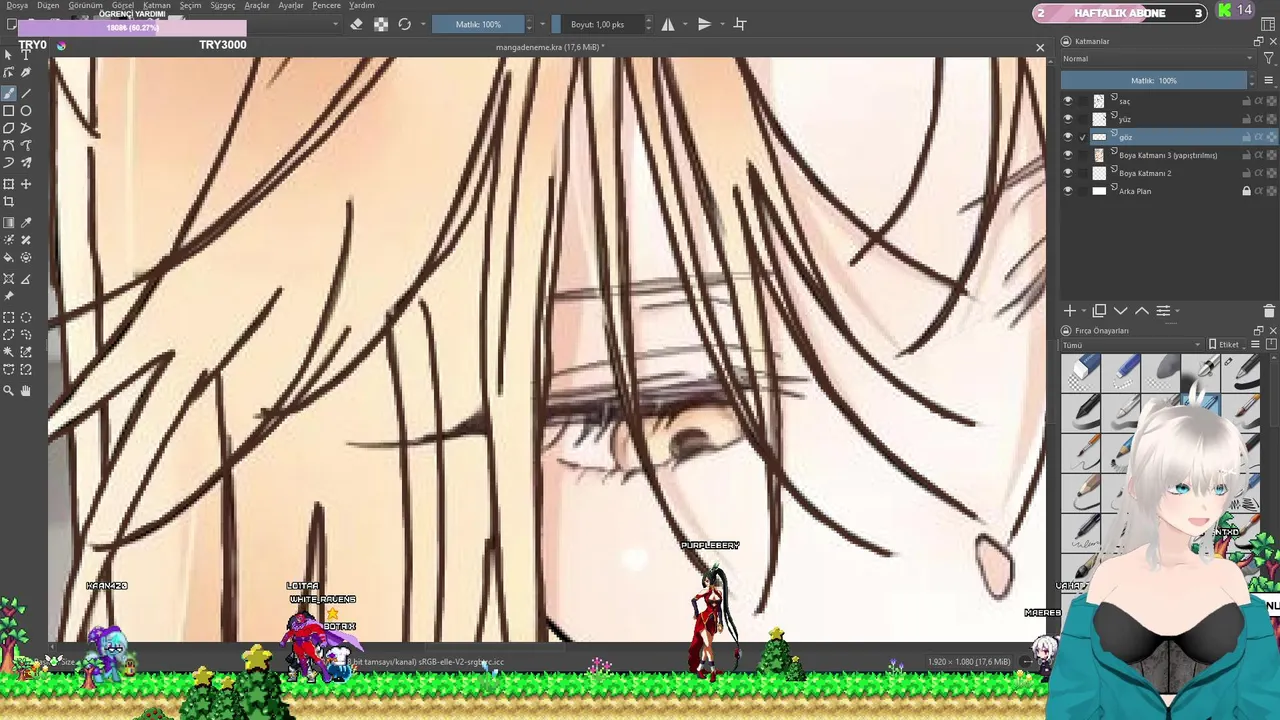Open the Ayarlar menu
The height and width of the screenshot is (720, 1280).
click(x=291, y=5)
